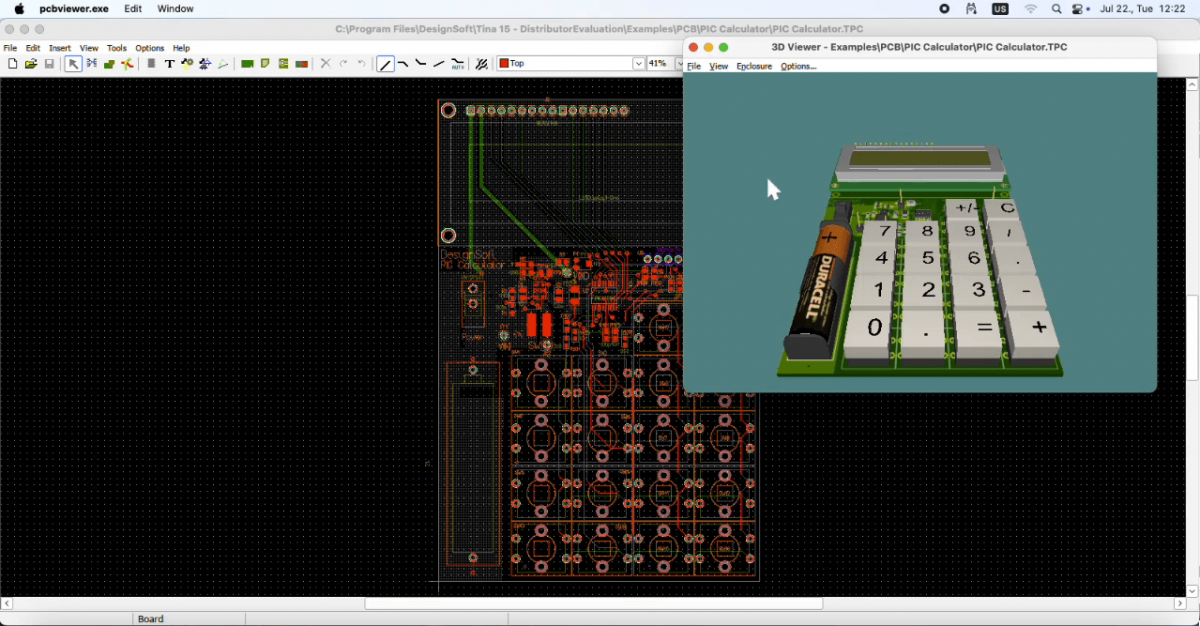Expand the layer dropdown chevron arrow
Screen dimensions: 1200x626
[638, 63]
